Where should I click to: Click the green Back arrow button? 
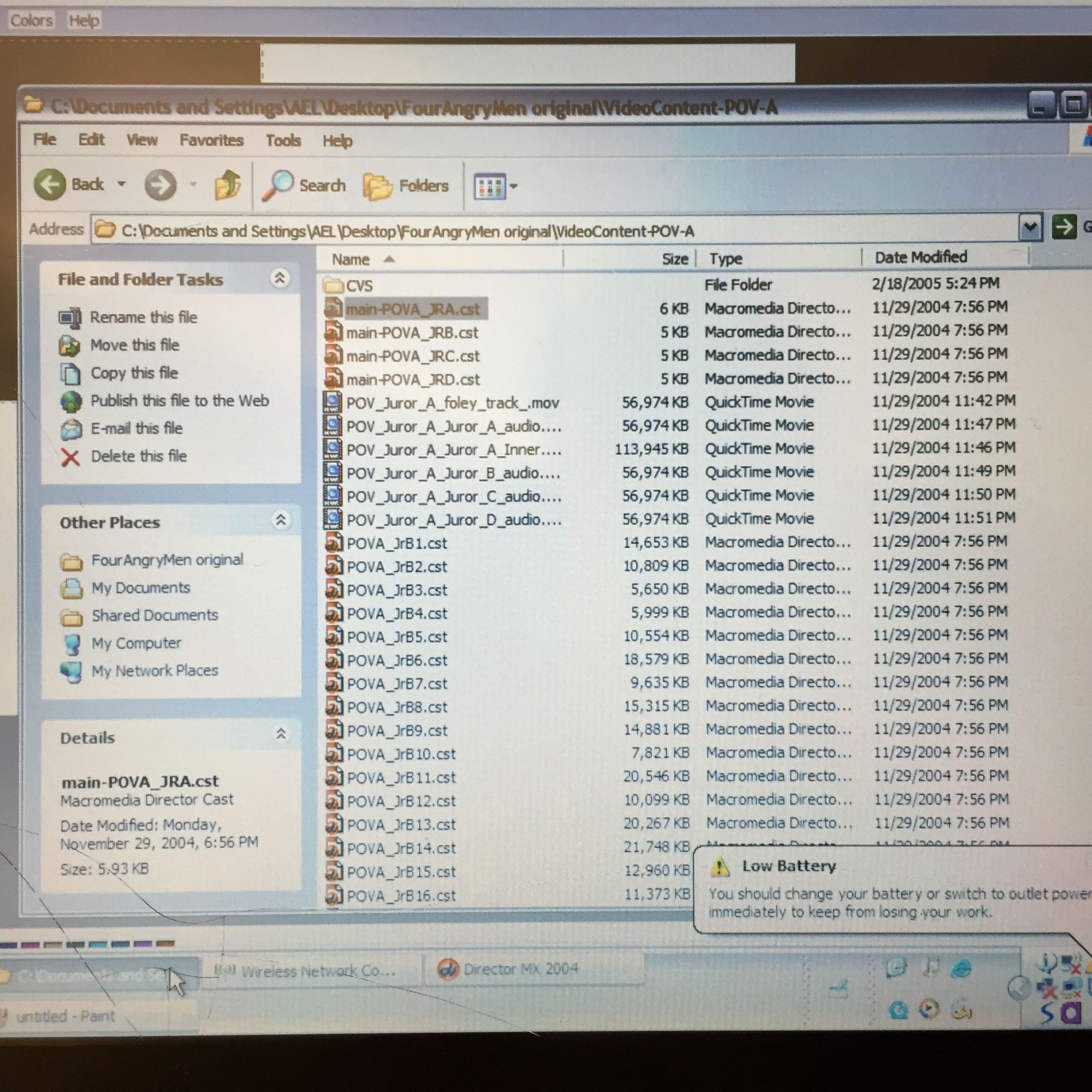click(x=50, y=184)
